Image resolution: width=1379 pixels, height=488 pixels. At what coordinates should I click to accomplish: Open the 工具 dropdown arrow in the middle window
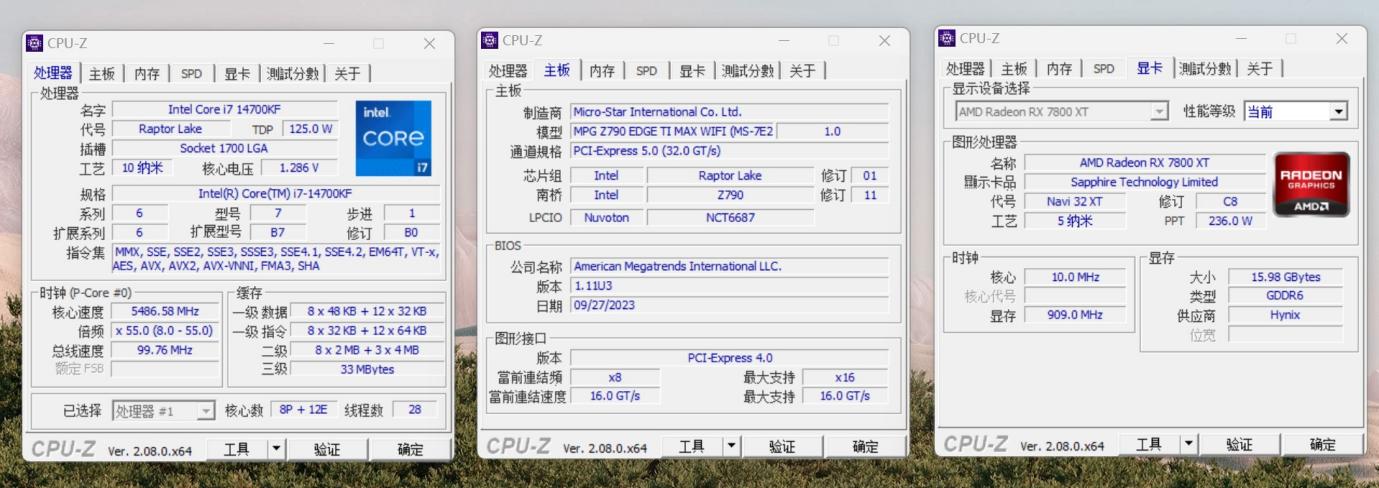point(732,446)
